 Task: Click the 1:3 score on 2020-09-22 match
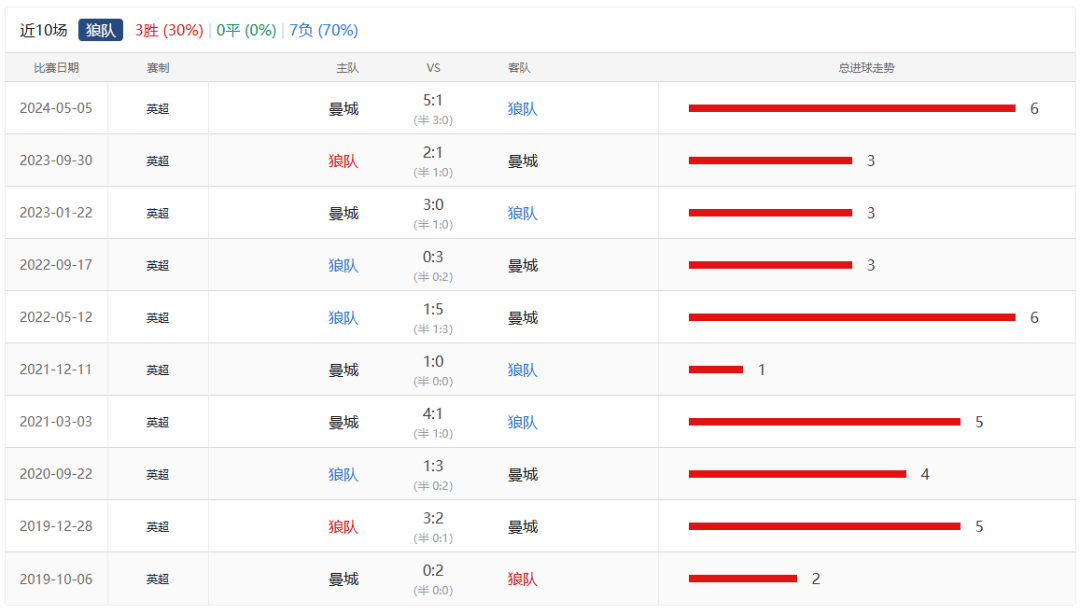[x=433, y=467]
